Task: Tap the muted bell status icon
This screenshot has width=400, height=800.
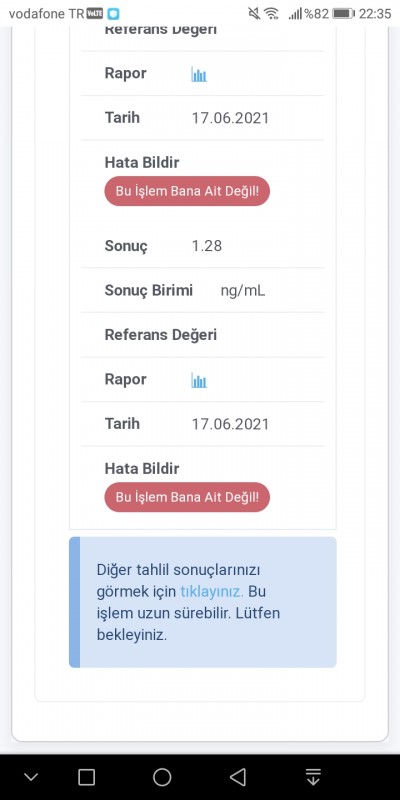Action: click(x=254, y=13)
